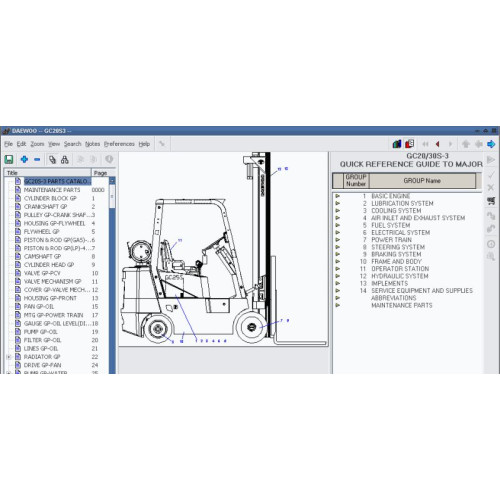500x500 pixels.
Task: Expand the MAINTENANCE PARTS group arrow
Action: coord(338,305)
